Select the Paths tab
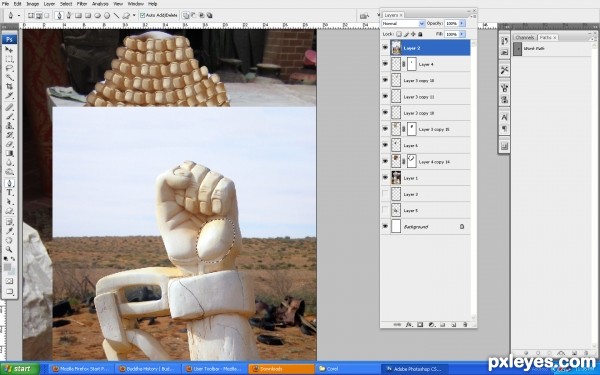The image size is (600, 375). pyautogui.click(x=548, y=37)
